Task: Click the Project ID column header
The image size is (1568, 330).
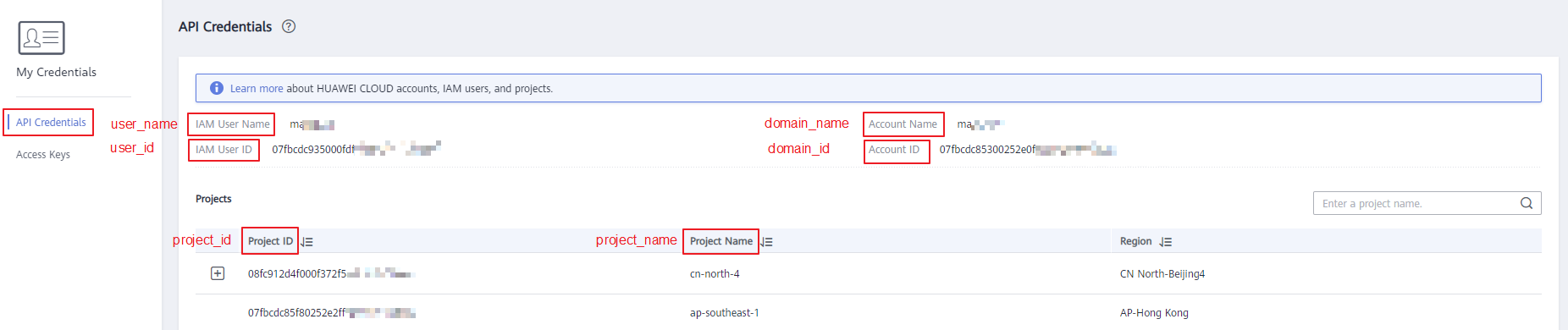Action: pos(270,241)
